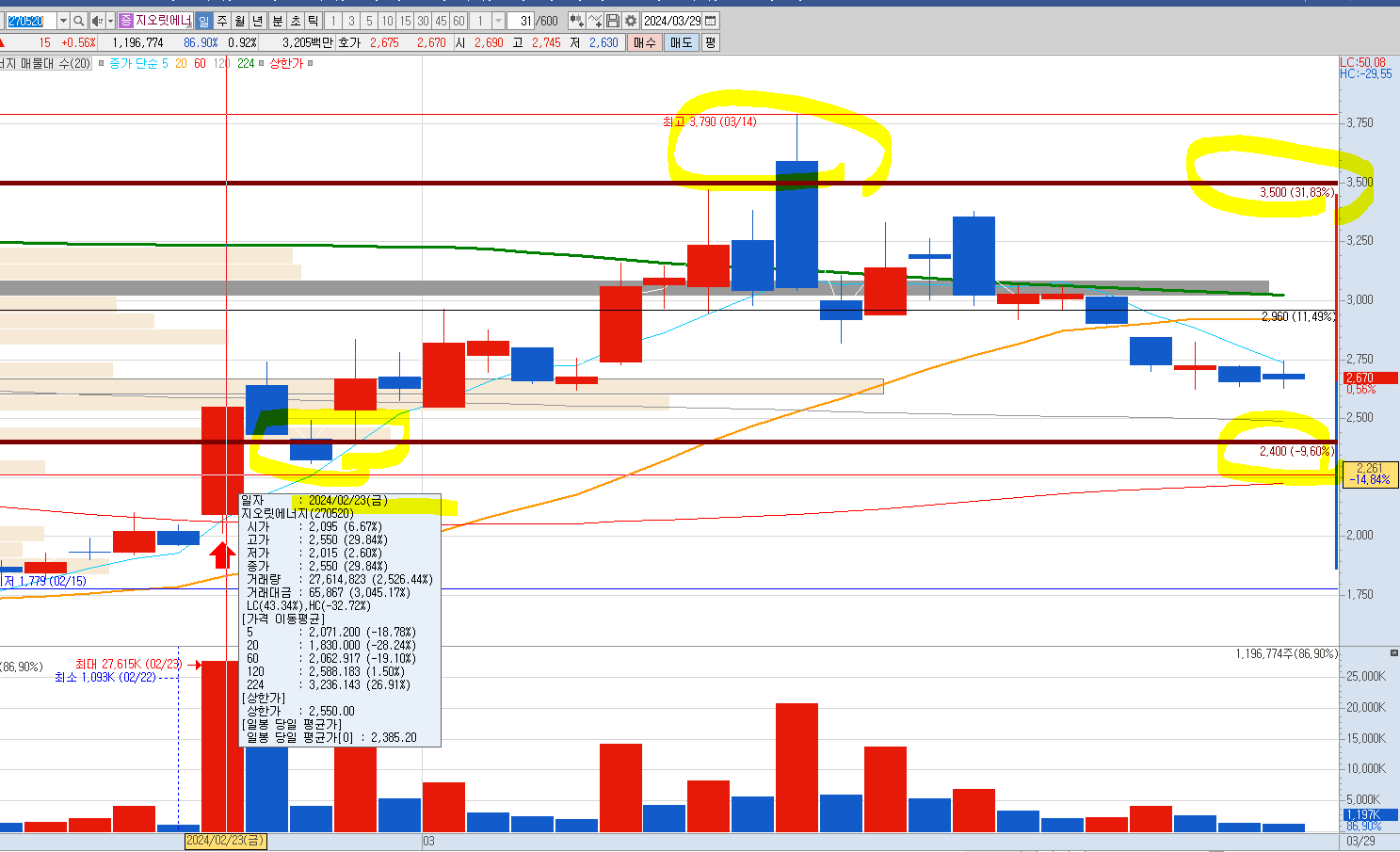Click the purple 증 market badge icon
This screenshot has height=852, width=1400.
[125, 21]
